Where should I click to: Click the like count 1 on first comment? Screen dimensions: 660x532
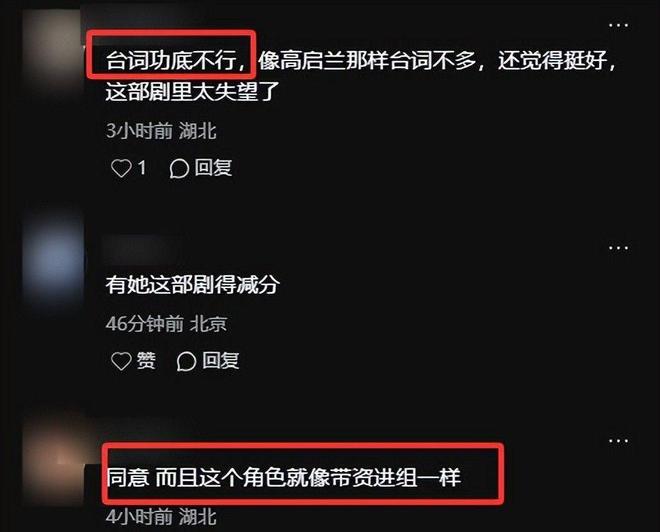142,168
